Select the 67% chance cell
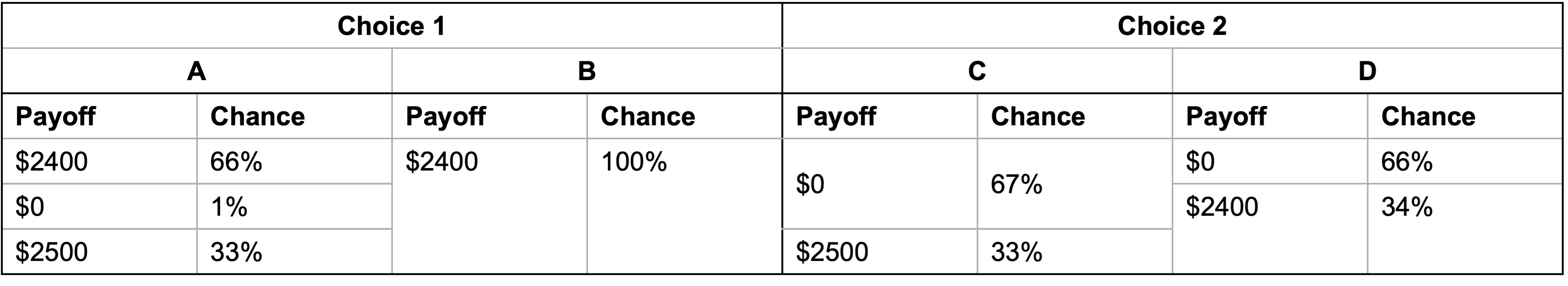Screen dimensions: 1568x286 1017,184
